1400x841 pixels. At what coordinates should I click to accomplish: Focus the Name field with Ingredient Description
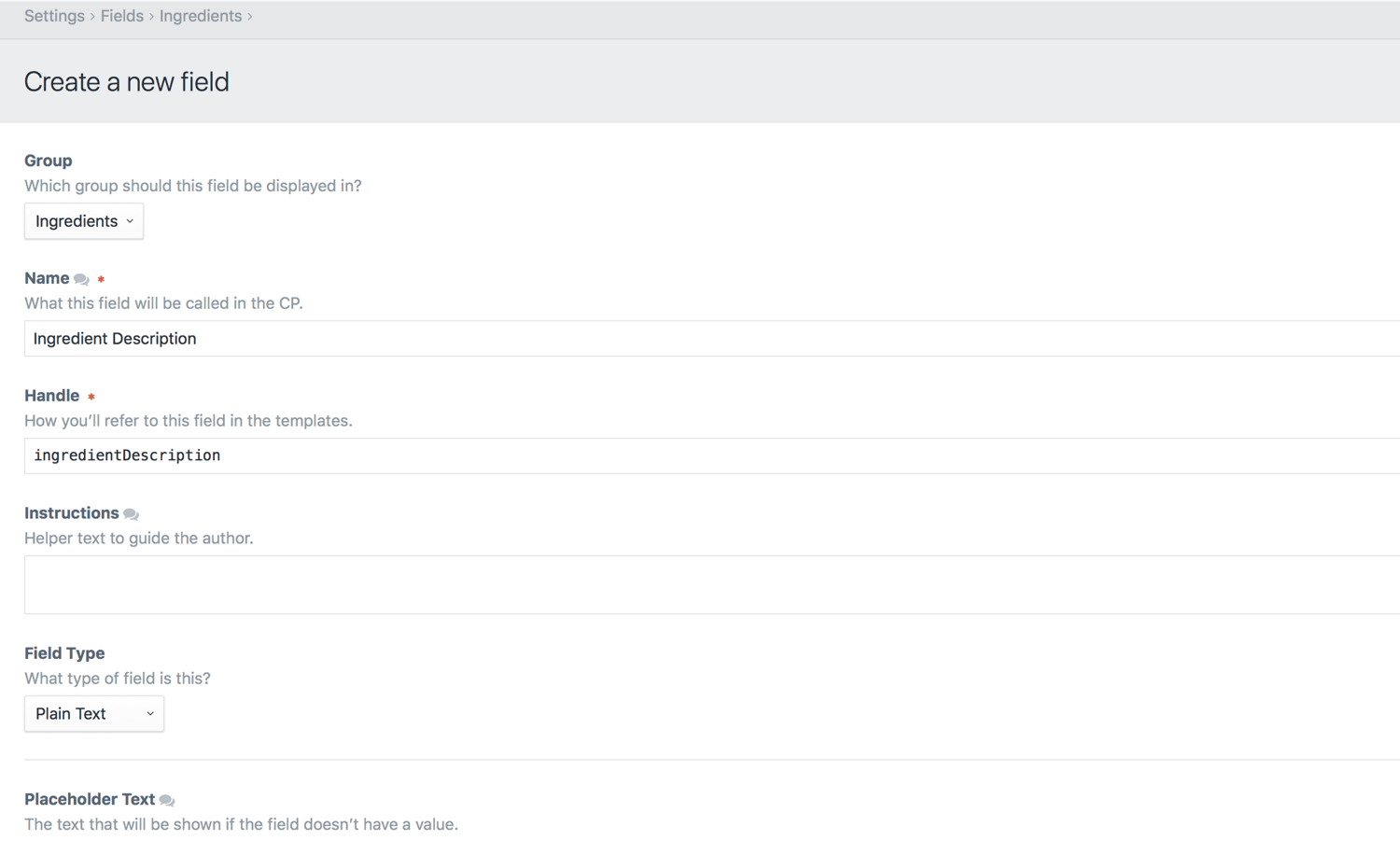pyautogui.click(x=712, y=339)
